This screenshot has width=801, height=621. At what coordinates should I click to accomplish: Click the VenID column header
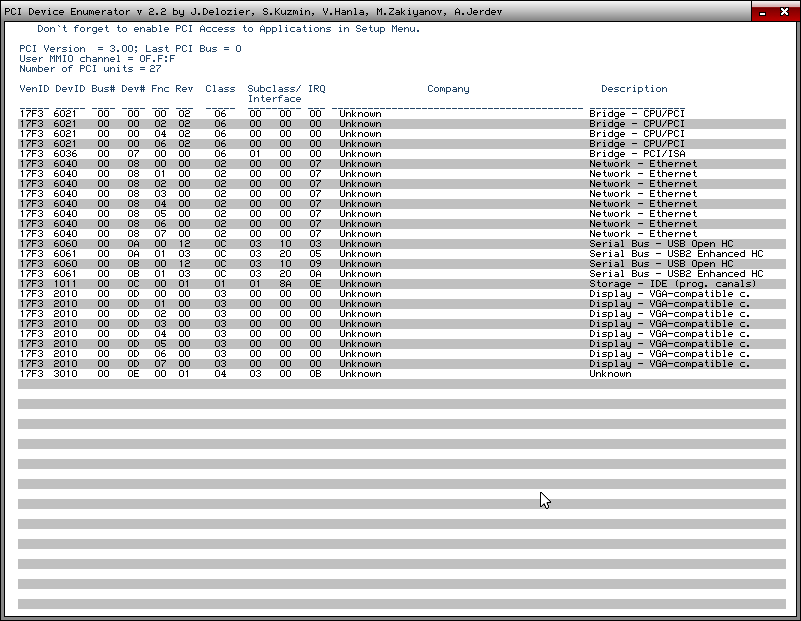pyautogui.click(x=33, y=89)
